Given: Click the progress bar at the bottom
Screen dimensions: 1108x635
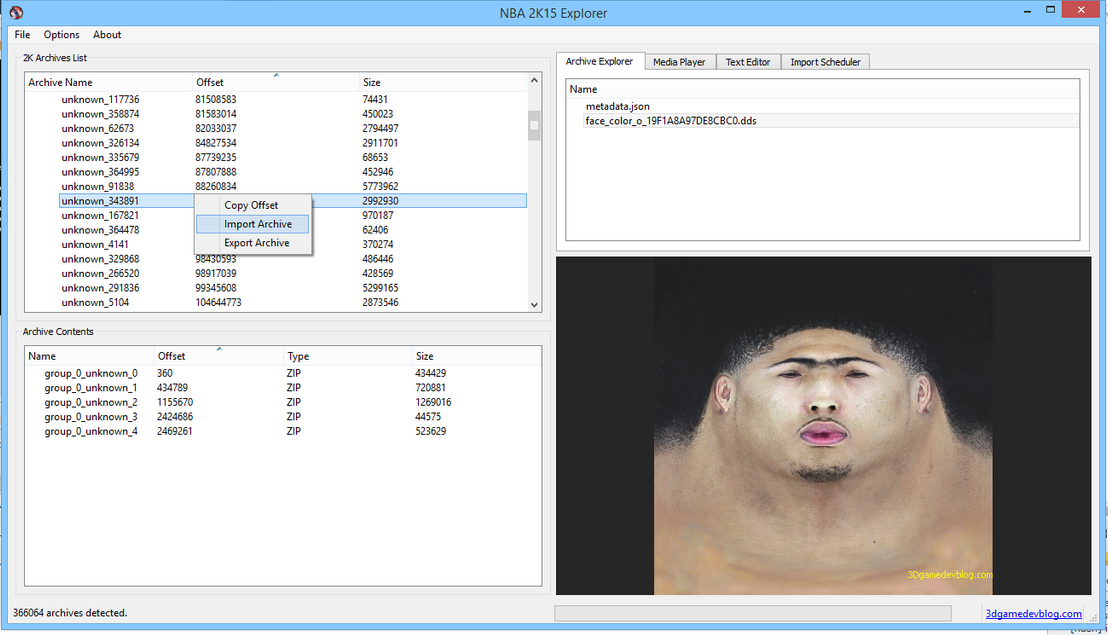Looking at the screenshot, I should (x=753, y=613).
